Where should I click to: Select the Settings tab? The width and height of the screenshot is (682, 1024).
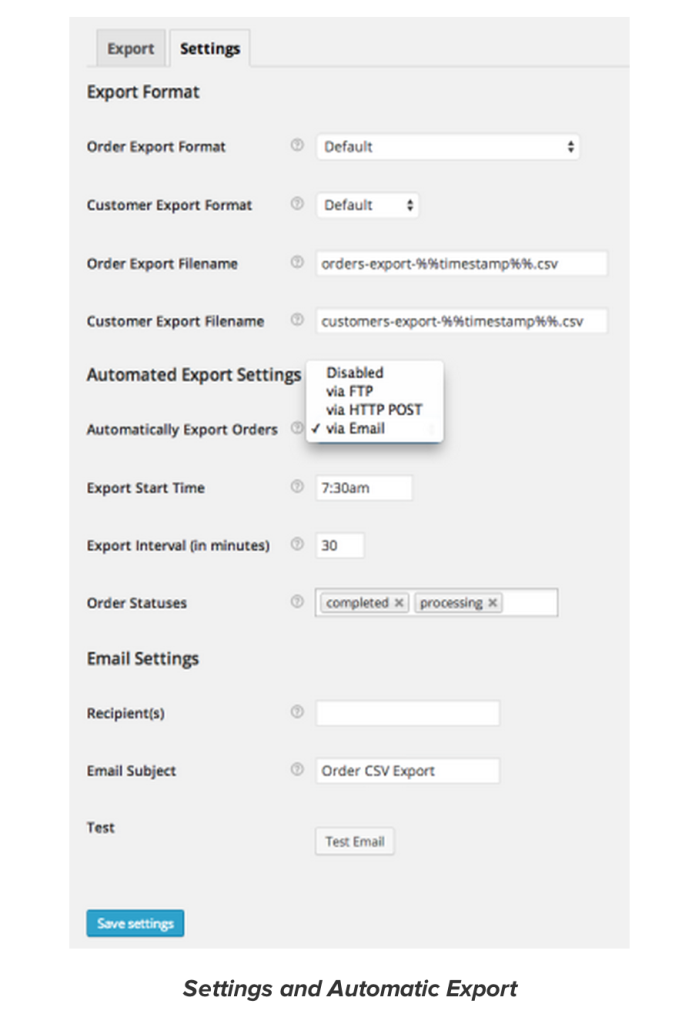tap(209, 47)
